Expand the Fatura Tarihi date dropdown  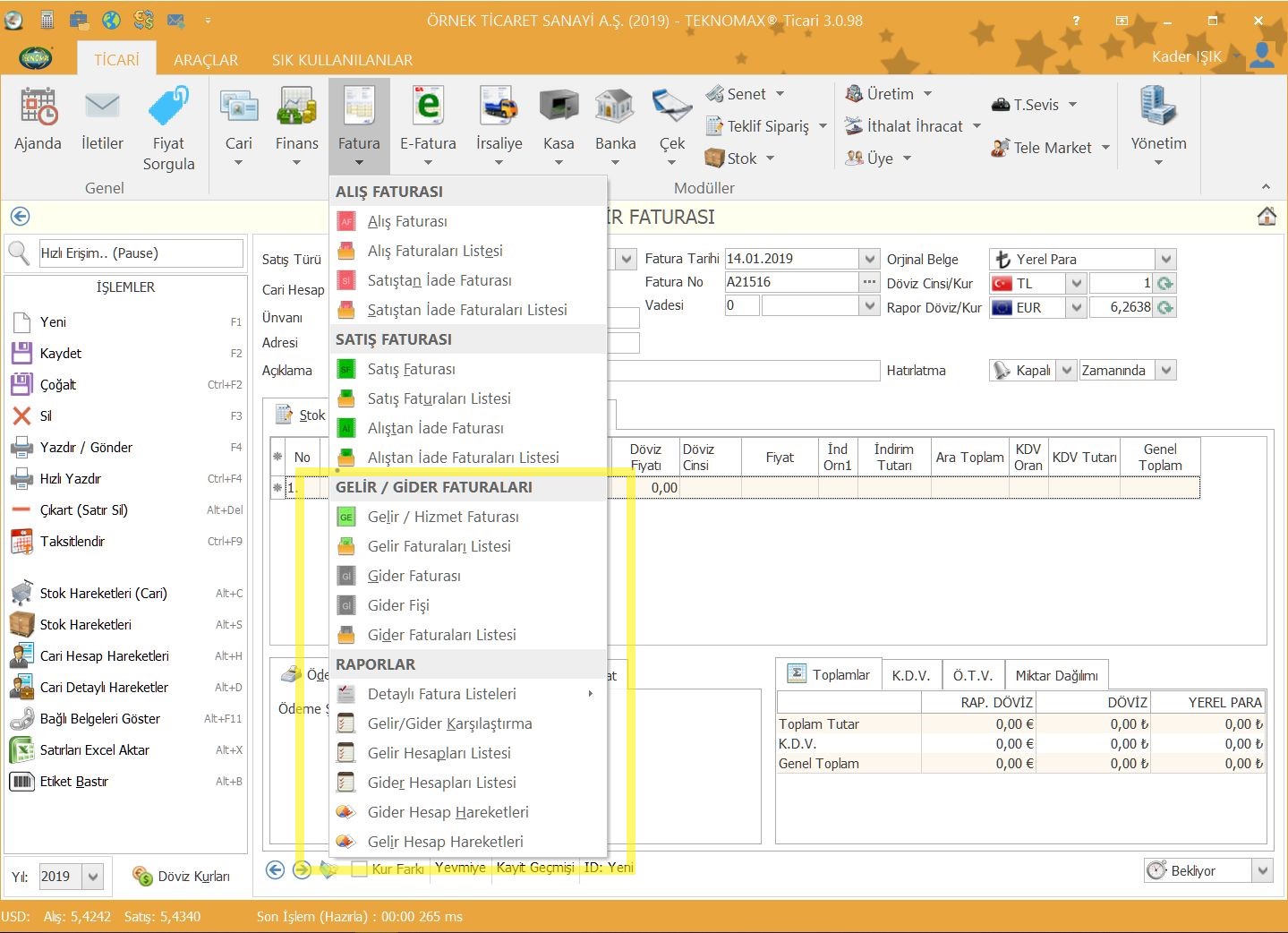click(x=869, y=259)
